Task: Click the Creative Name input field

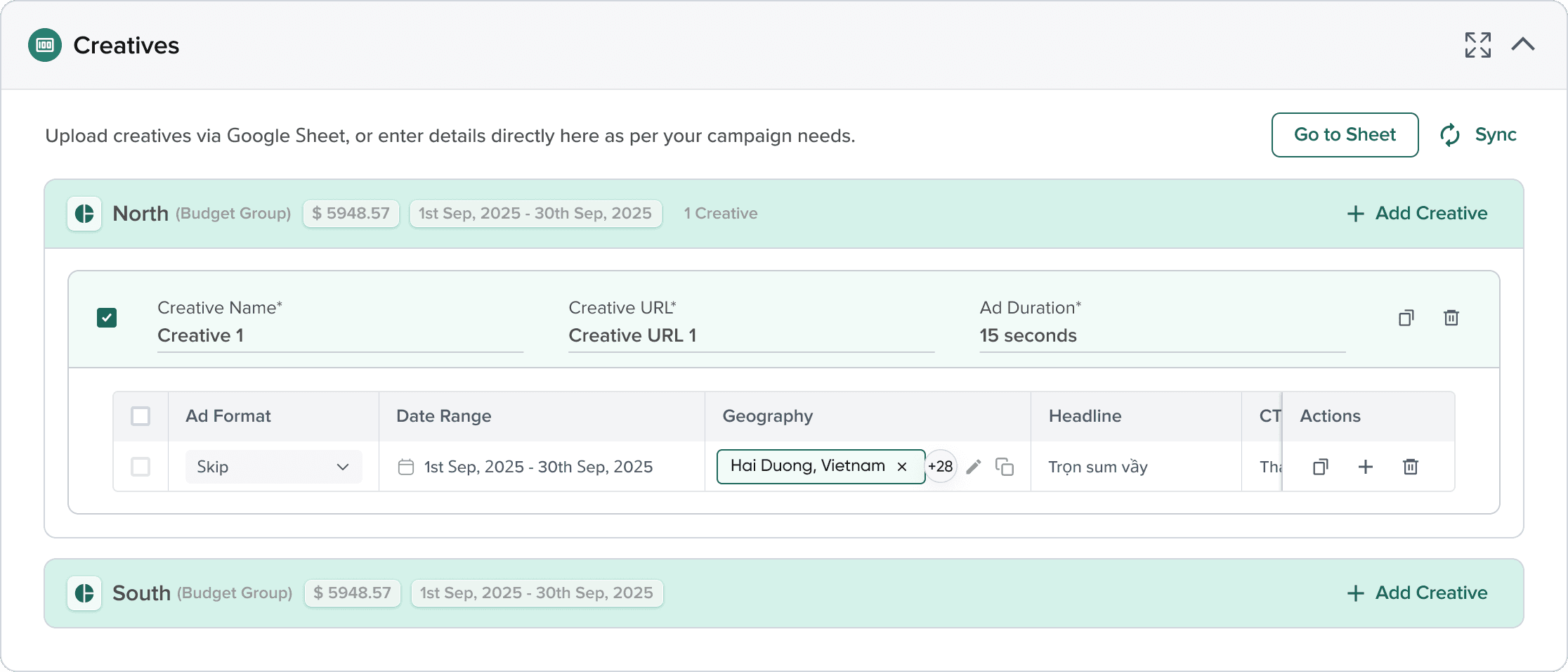Action: (340, 336)
